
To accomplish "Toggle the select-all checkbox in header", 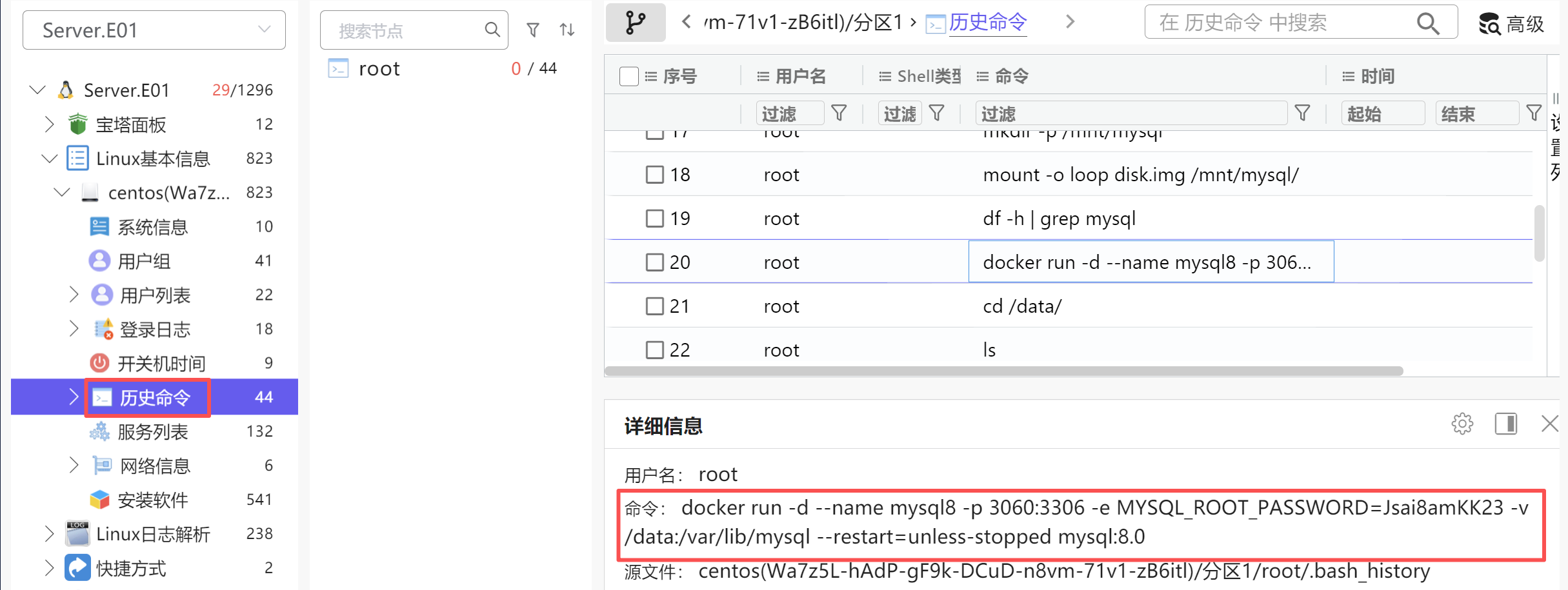I will (x=628, y=76).
